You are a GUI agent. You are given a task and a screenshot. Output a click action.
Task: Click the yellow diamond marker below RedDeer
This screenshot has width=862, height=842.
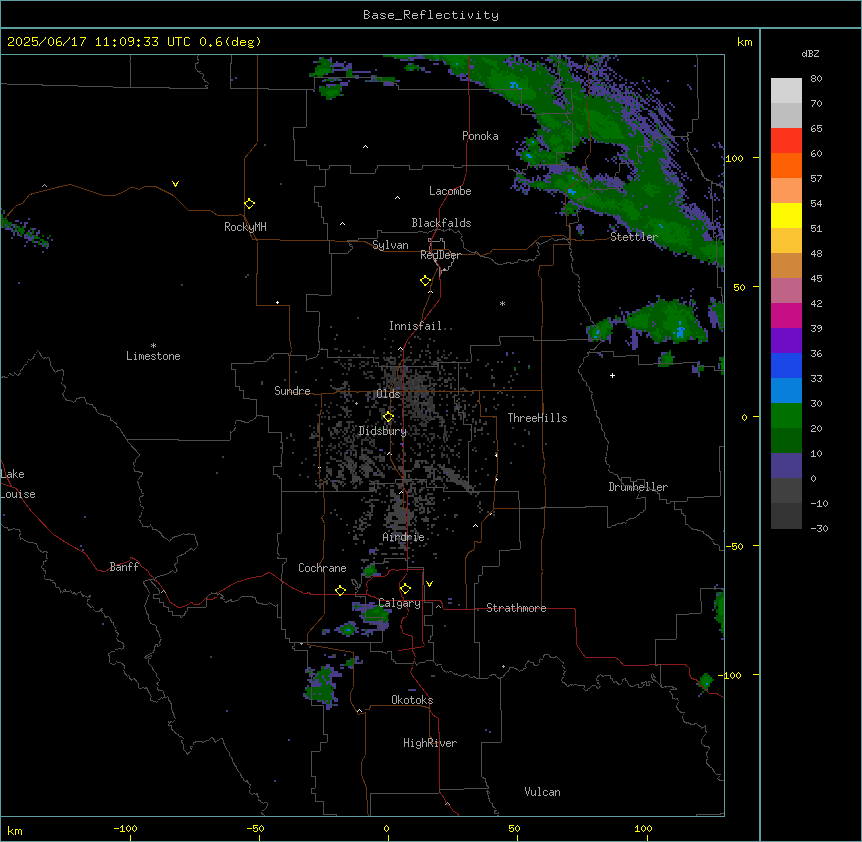[425, 281]
